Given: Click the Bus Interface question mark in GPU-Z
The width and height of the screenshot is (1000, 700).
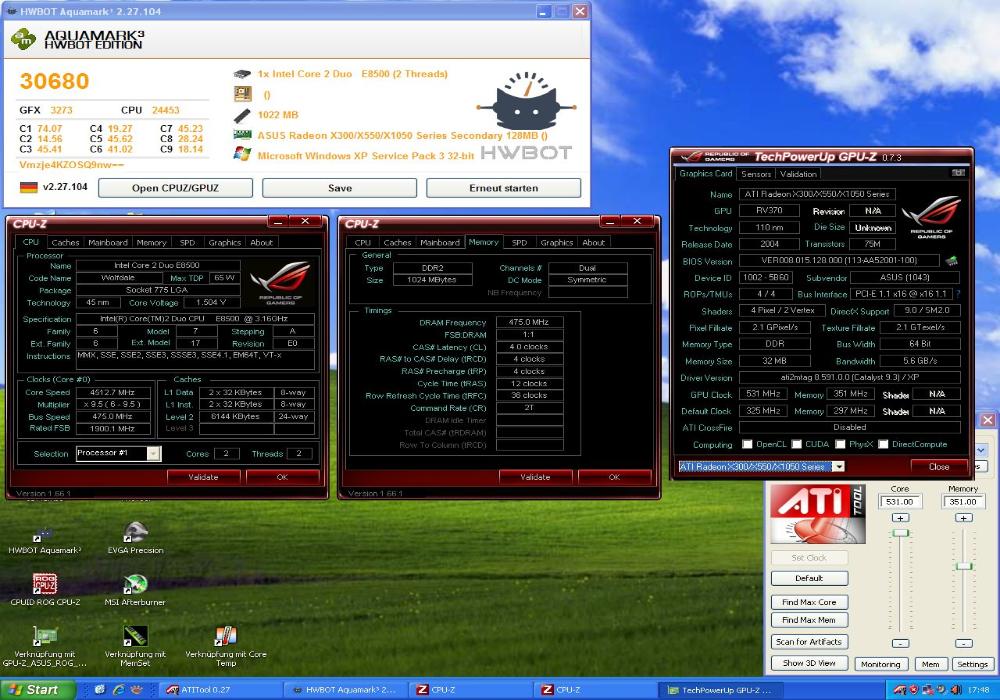Looking at the screenshot, I should click(958, 294).
